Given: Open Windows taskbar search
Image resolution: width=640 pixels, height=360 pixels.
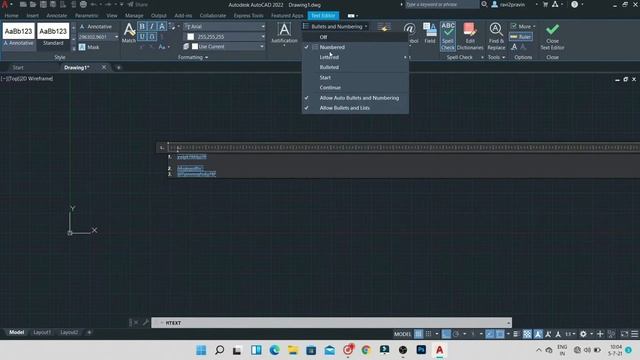Looking at the screenshot, I should click(220, 350).
